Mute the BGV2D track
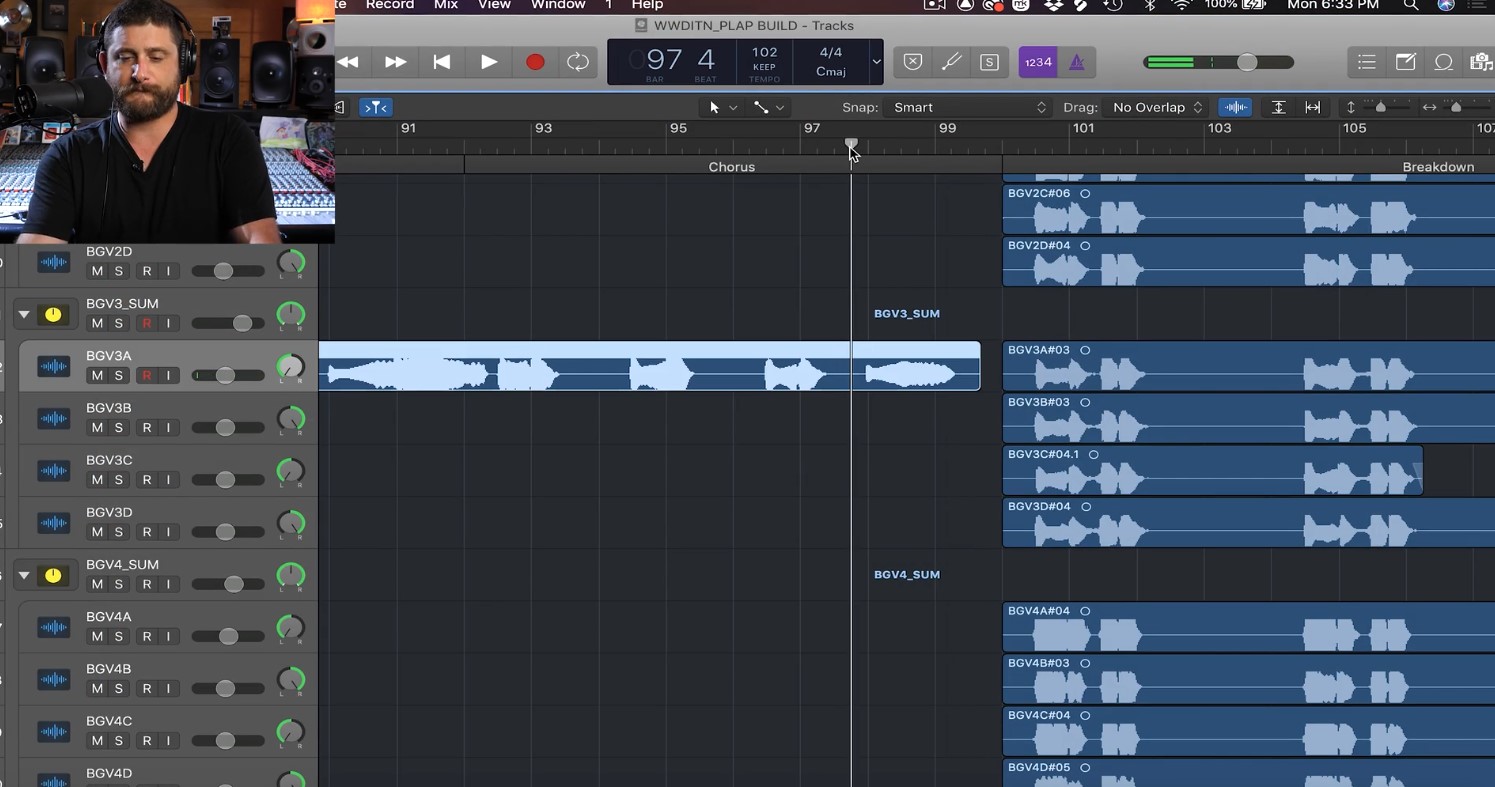The height and width of the screenshot is (787, 1495). [x=97, y=271]
